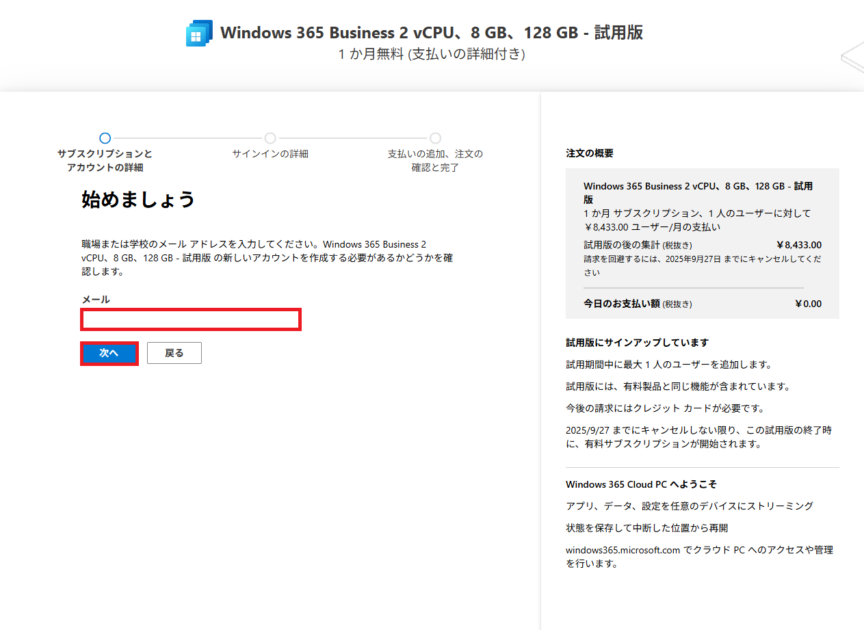Select the サブスクリプションとアカウントの詳細 step circle
864x630 pixels.
(105, 138)
